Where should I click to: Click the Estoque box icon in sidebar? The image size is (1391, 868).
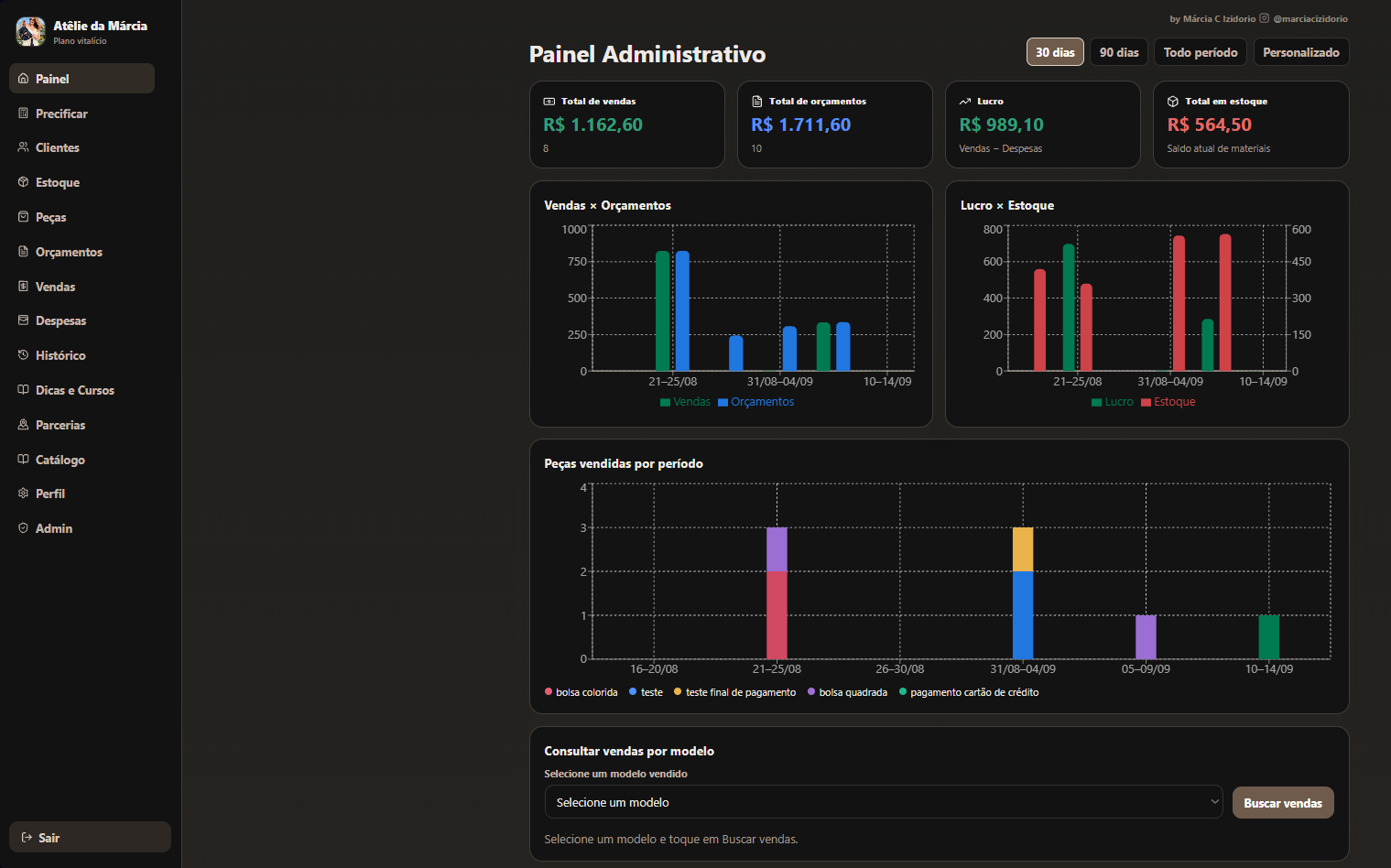coord(23,182)
